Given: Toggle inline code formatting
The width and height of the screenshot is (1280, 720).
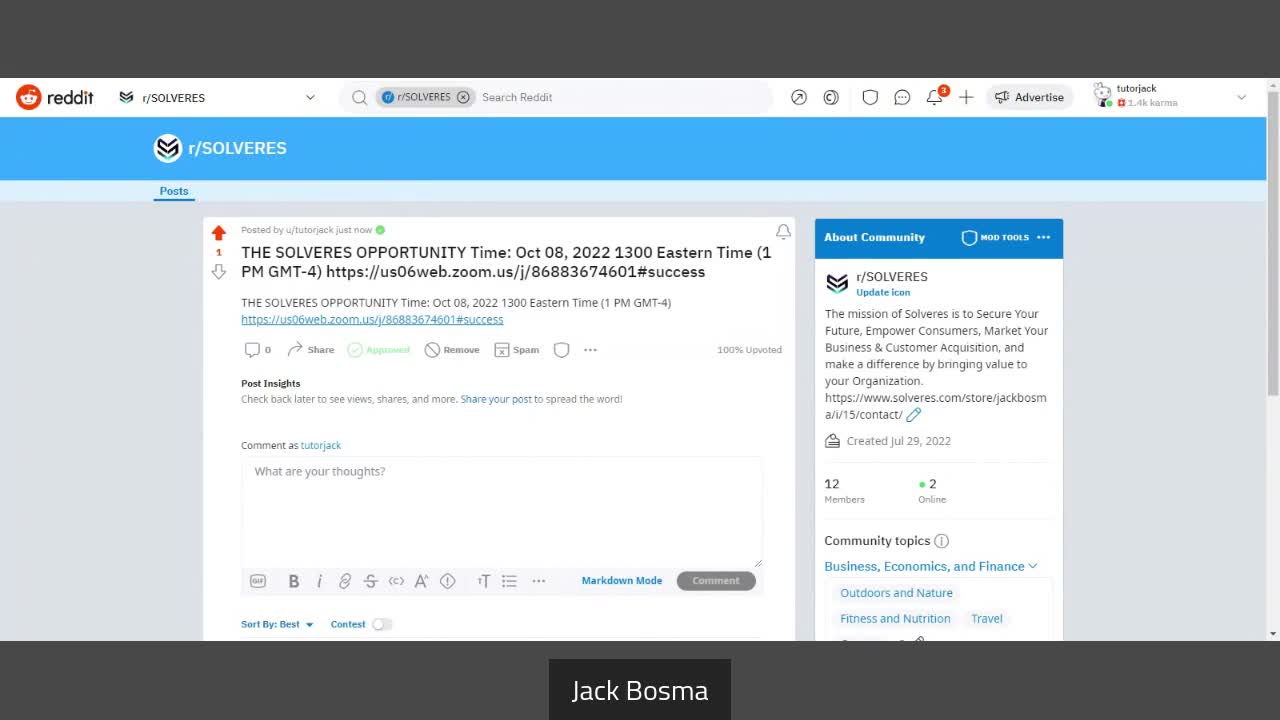Looking at the screenshot, I should pyautogui.click(x=396, y=581).
